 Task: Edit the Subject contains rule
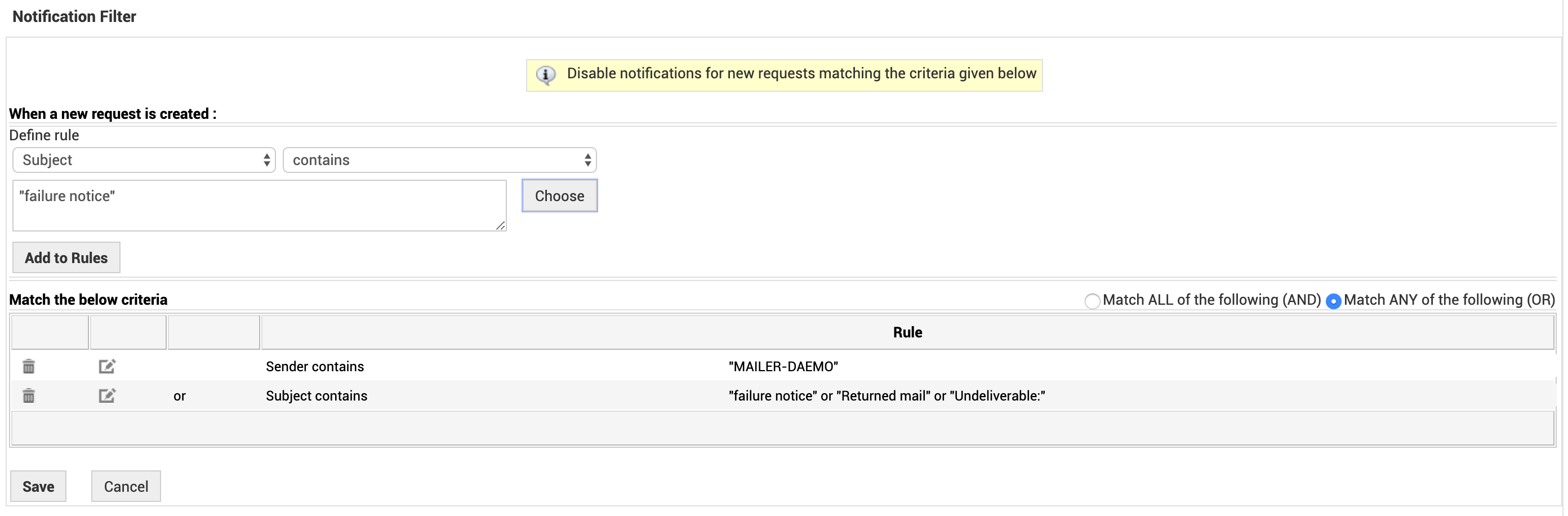[106, 395]
